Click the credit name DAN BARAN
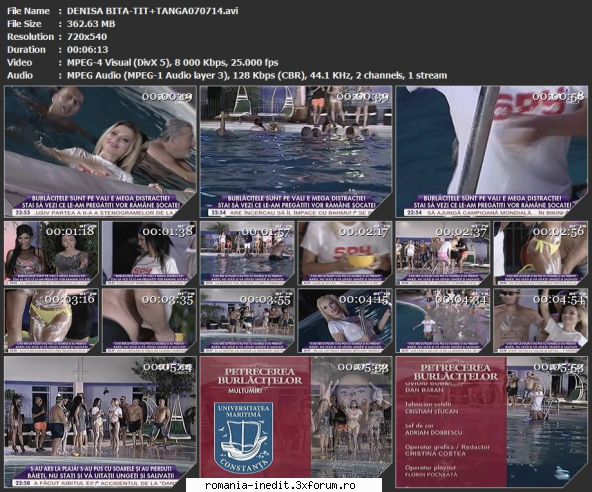The height and width of the screenshot is (492, 592). (x=424, y=390)
